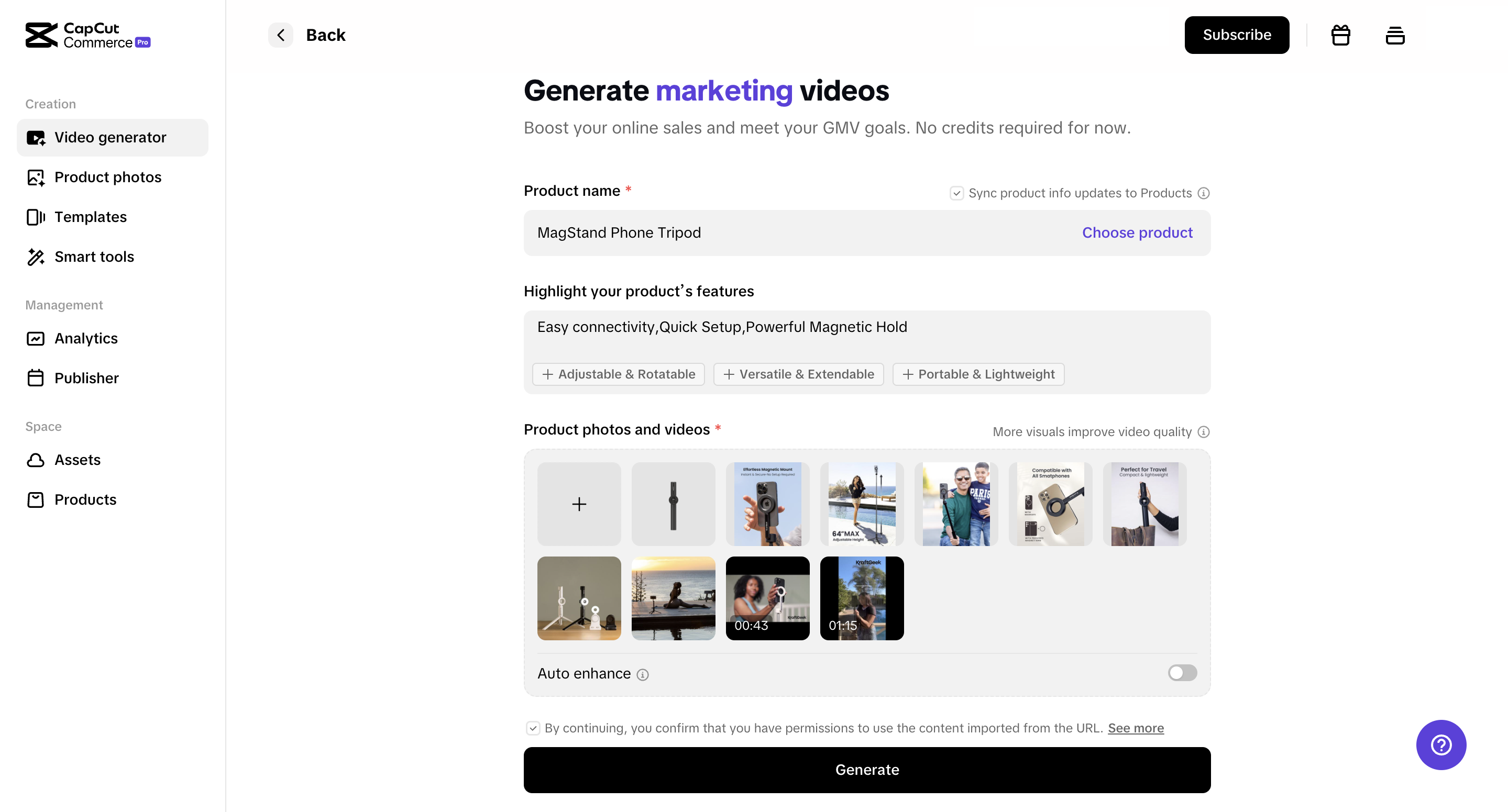Screen dimensions: 1508x812
Task: Toggle the permissions confirmation checkbox
Action: pyautogui.click(x=533, y=728)
